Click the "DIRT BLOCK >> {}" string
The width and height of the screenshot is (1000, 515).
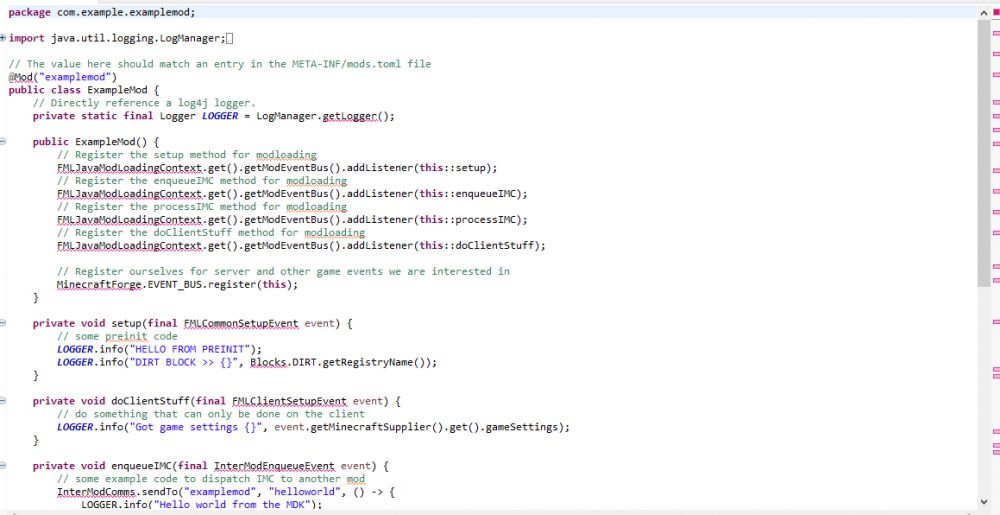[184, 362]
